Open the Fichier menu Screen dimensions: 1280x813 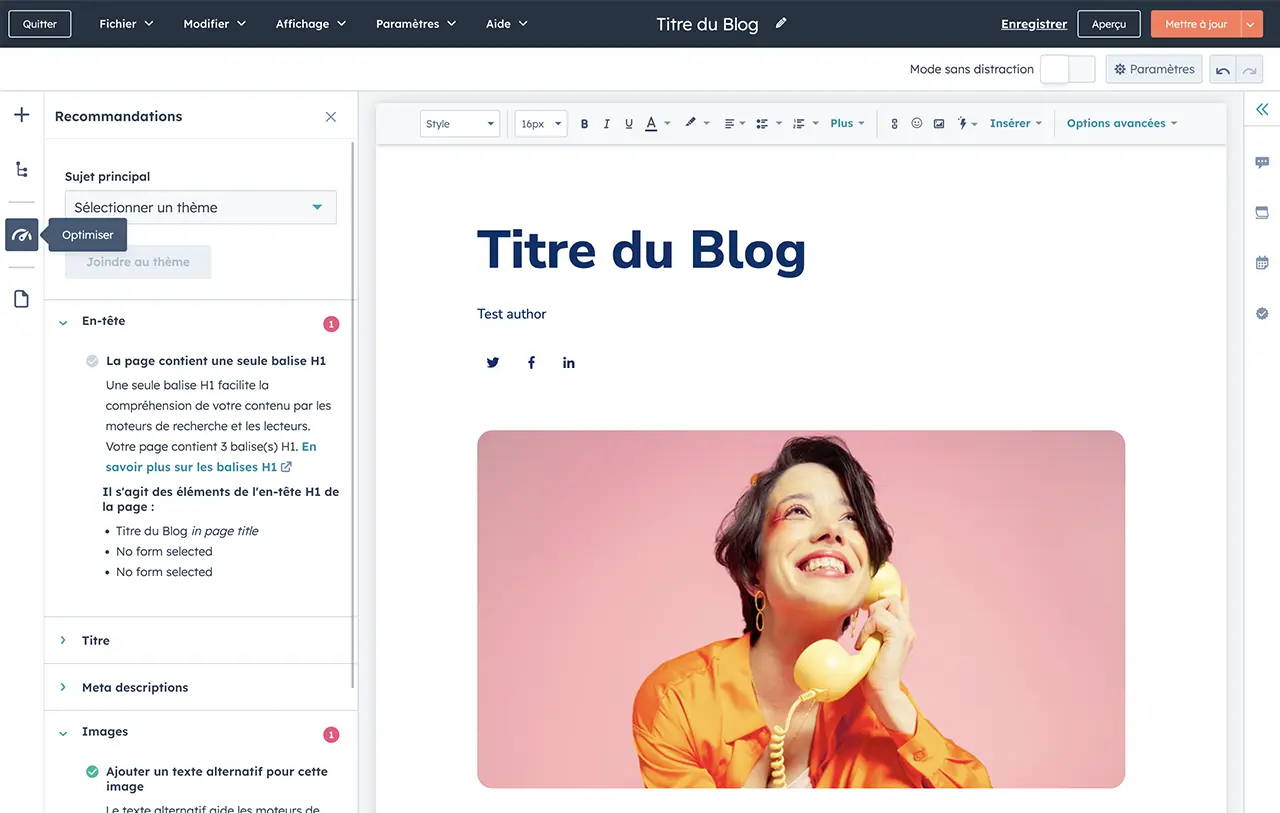(126, 24)
